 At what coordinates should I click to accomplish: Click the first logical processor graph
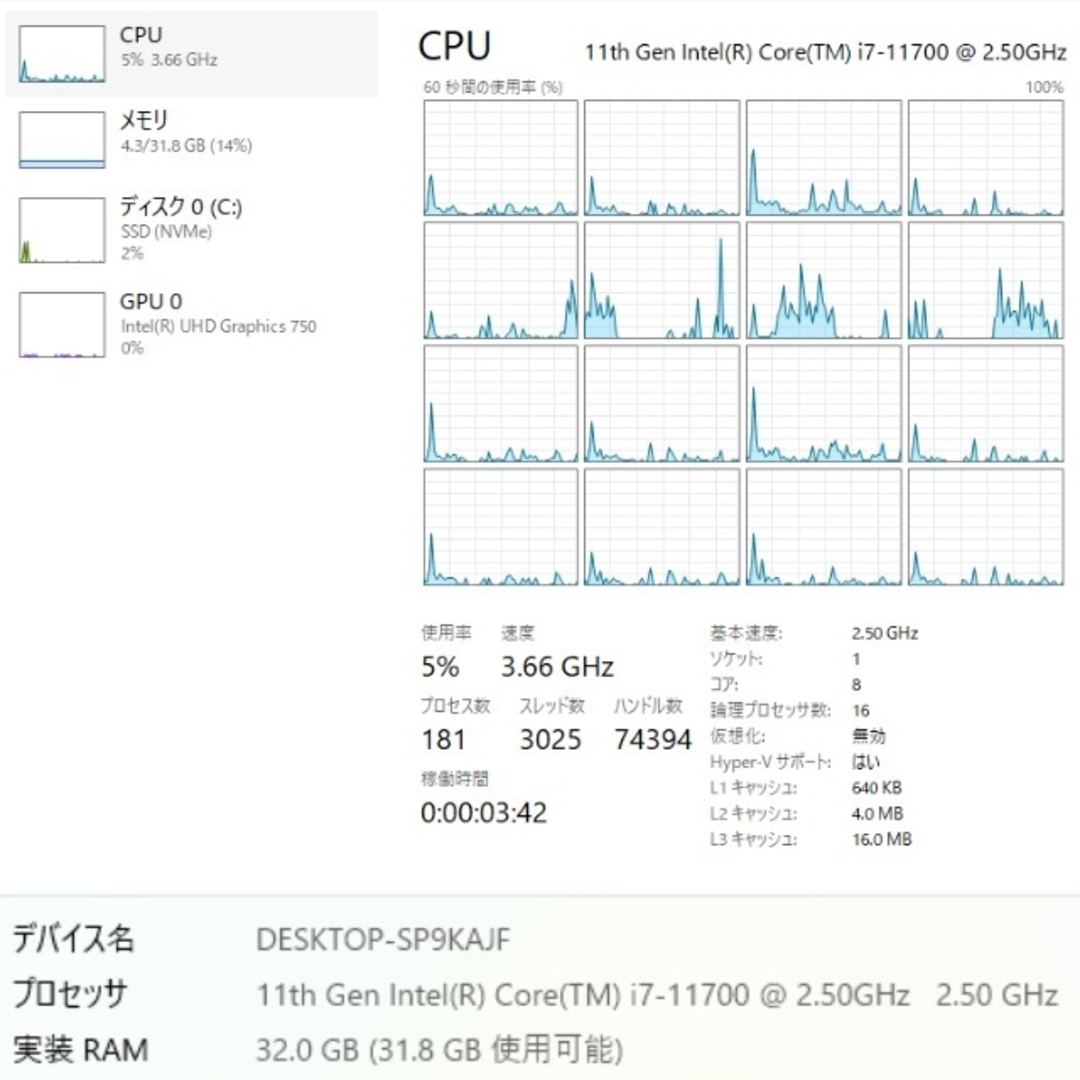[x=501, y=158]
